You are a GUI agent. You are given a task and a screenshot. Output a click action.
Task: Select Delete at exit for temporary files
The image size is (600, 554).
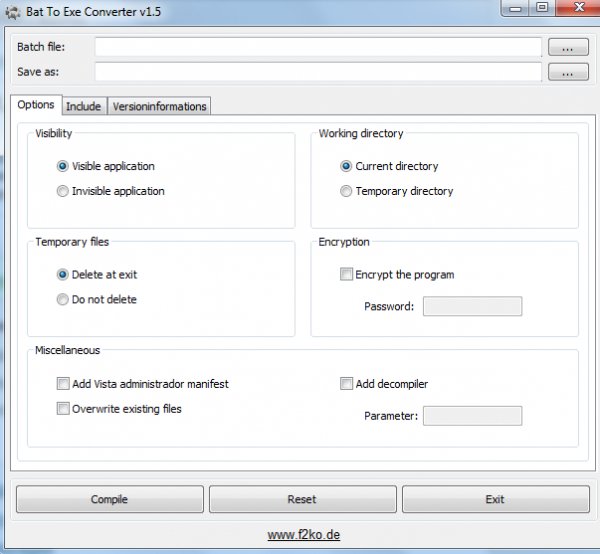click(63, 274)
